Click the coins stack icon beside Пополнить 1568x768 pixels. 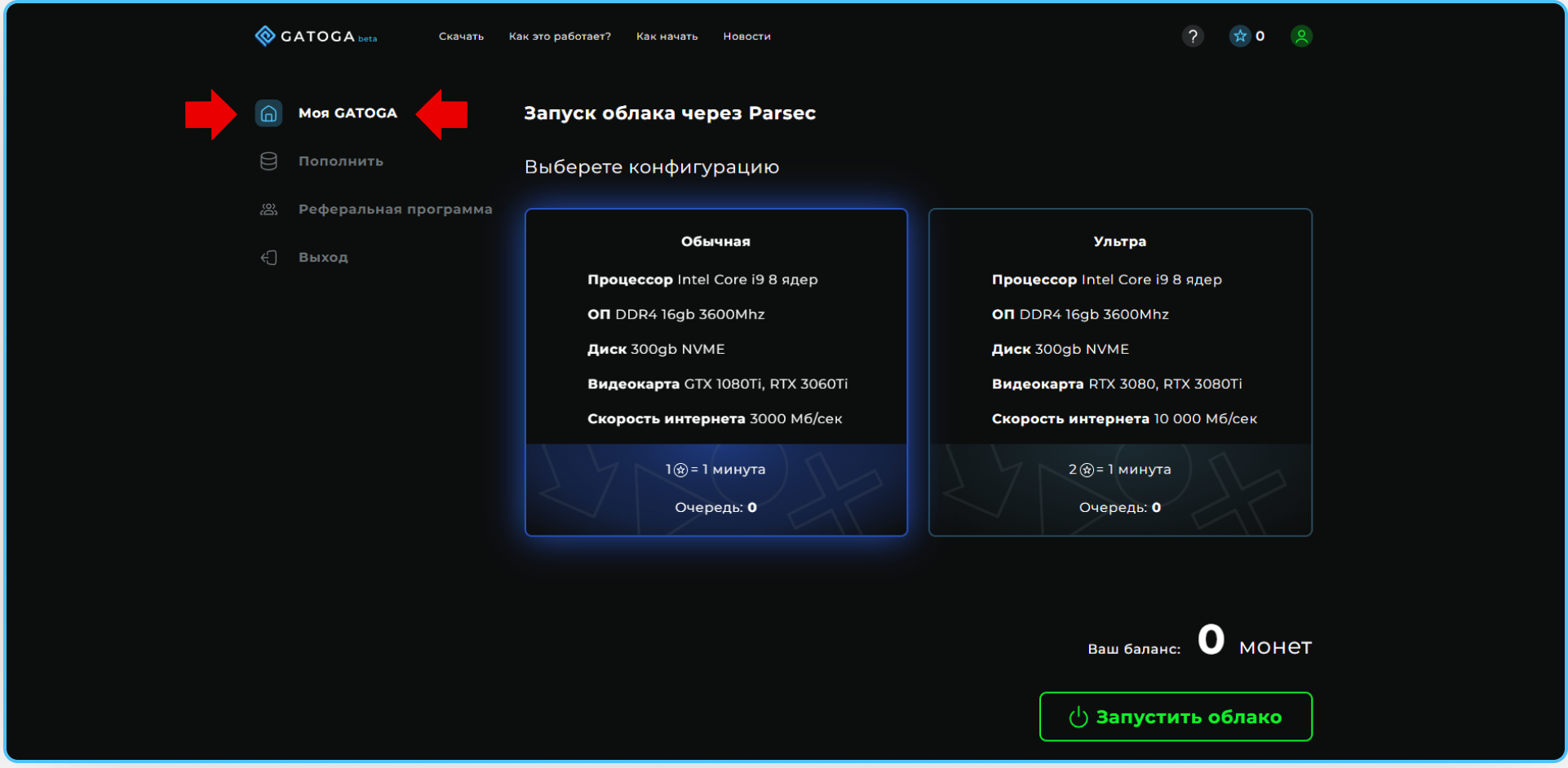point(268,161)
